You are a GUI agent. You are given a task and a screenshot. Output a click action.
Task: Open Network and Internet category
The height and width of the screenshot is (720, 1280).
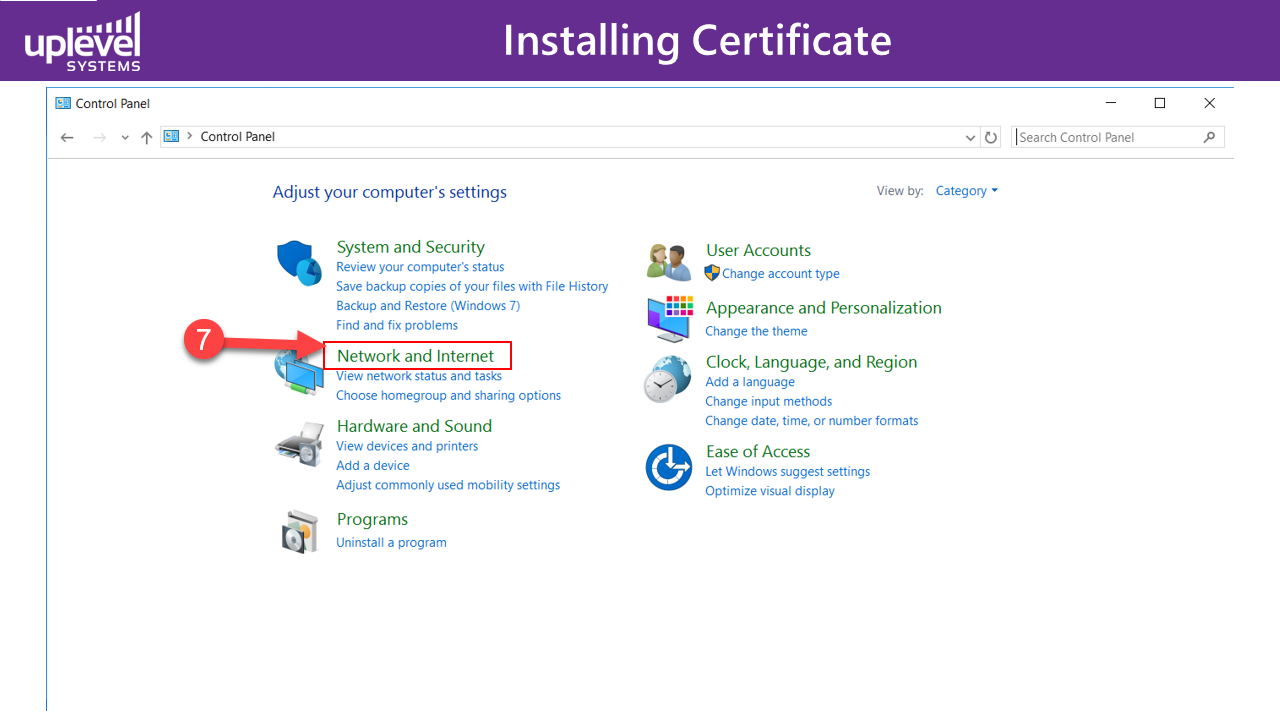click(415, 355)
